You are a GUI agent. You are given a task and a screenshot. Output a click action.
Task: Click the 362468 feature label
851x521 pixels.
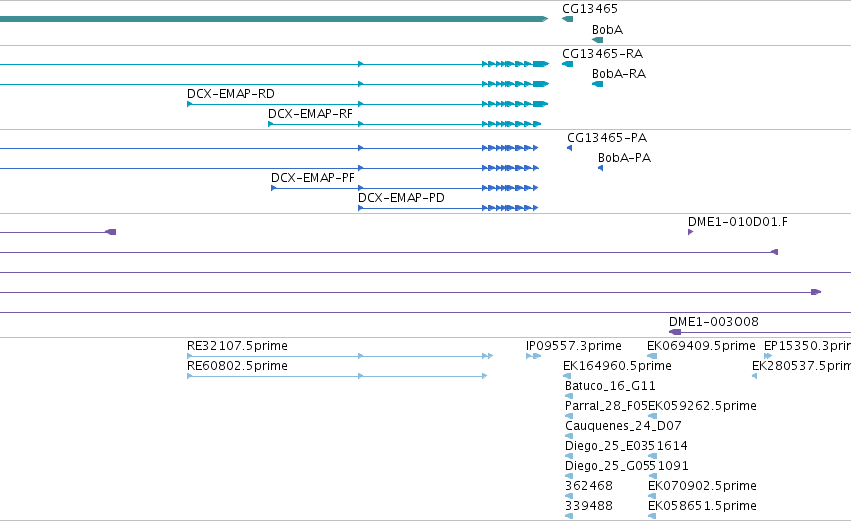coord(589,486)
